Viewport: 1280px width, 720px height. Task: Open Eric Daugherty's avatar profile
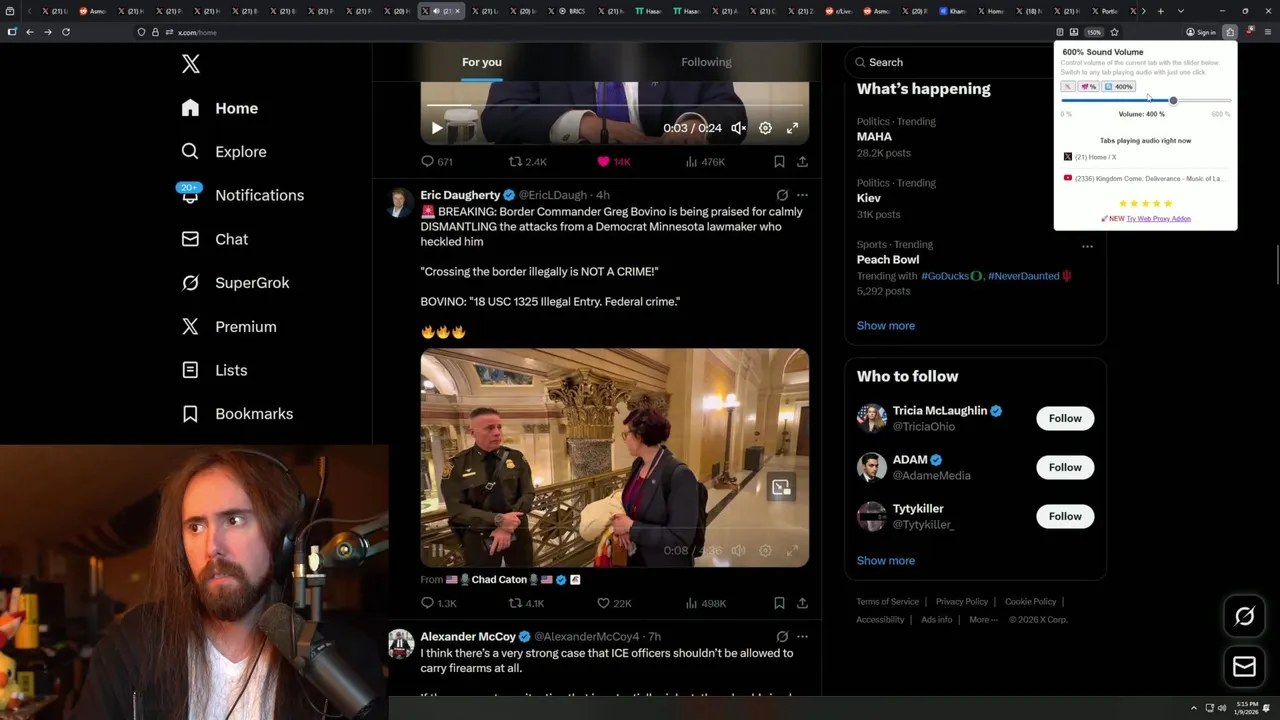[x=401, y=202]
